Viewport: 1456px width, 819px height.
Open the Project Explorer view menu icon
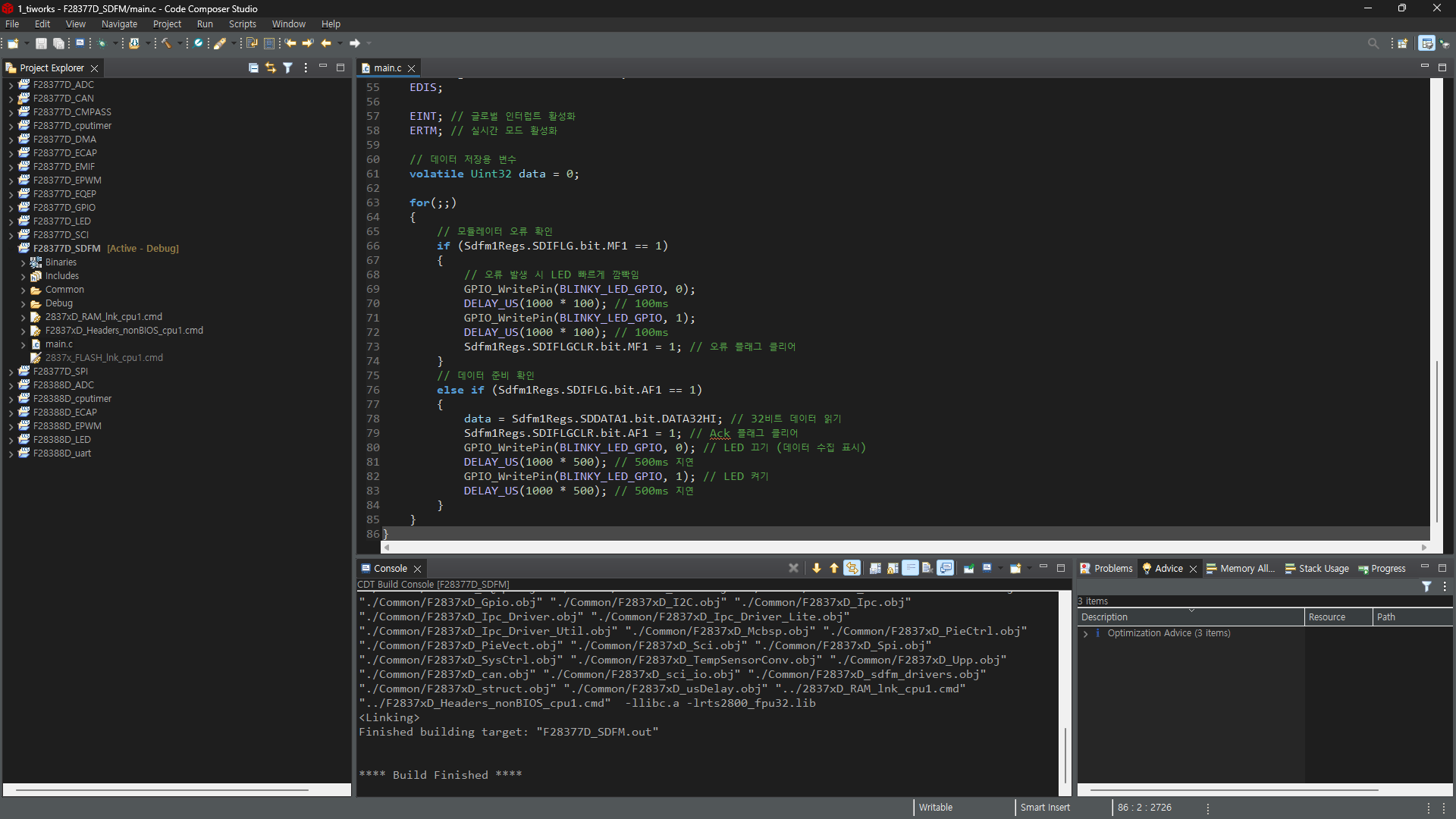click(x=306, y=67)
